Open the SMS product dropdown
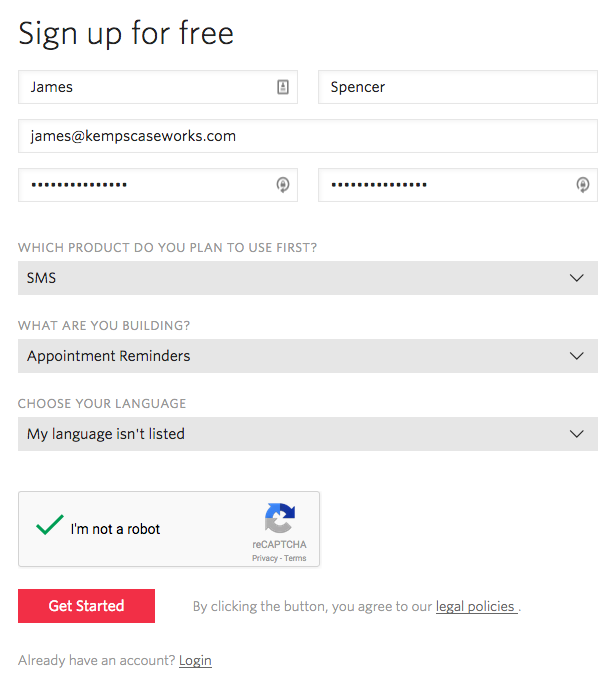This screenshot has width=616, height=700. 307,278
